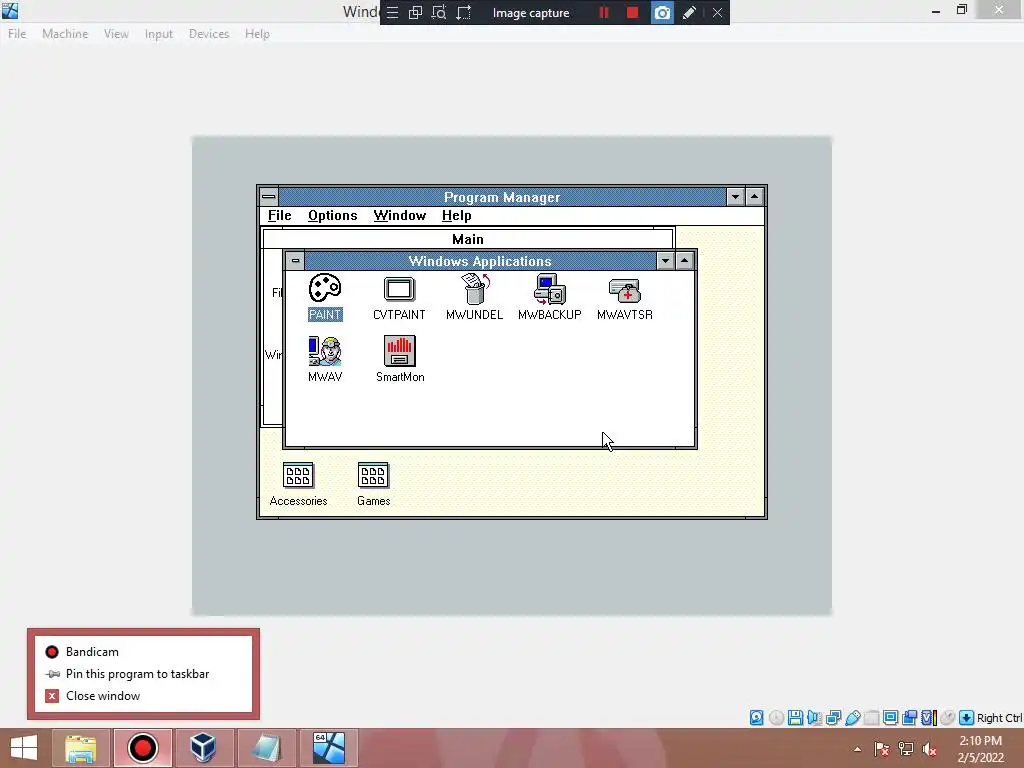Open File Explorer from the taskbar
Screen dimensions: 1024x768
[x=80, y=748]
